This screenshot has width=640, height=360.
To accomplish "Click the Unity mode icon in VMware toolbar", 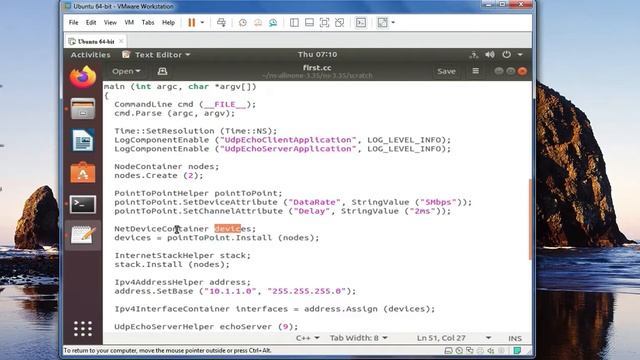I will point(340,22).
